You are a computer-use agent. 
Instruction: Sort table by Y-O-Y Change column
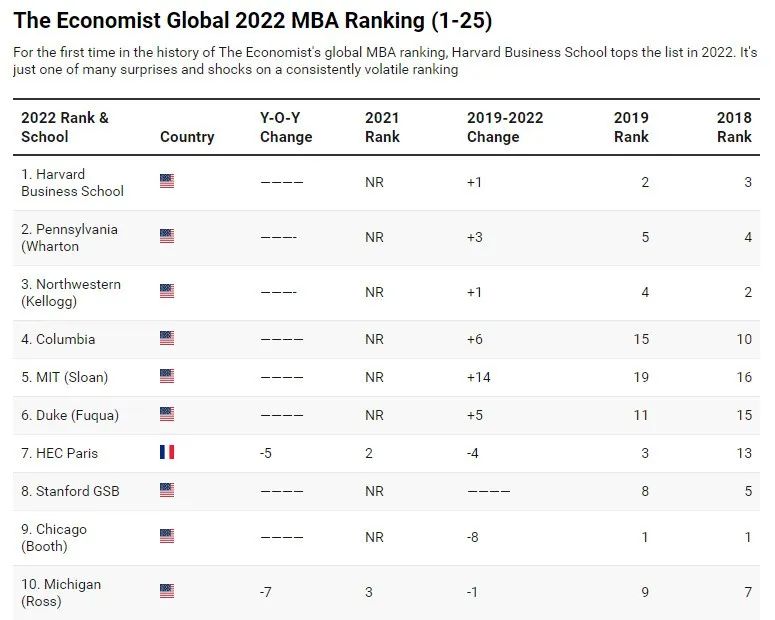point(286,127)
